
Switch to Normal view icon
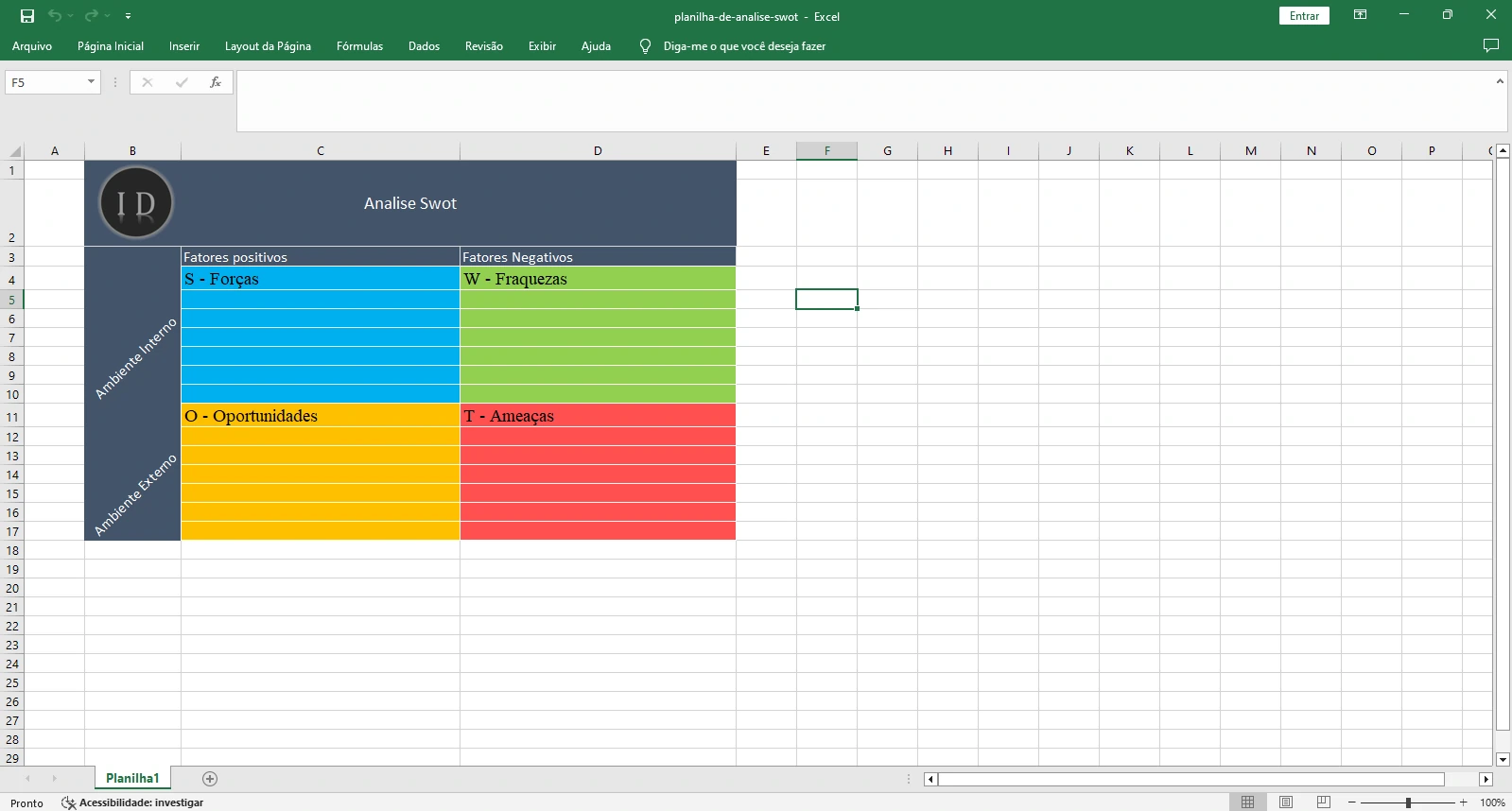tap(1247, 802)
